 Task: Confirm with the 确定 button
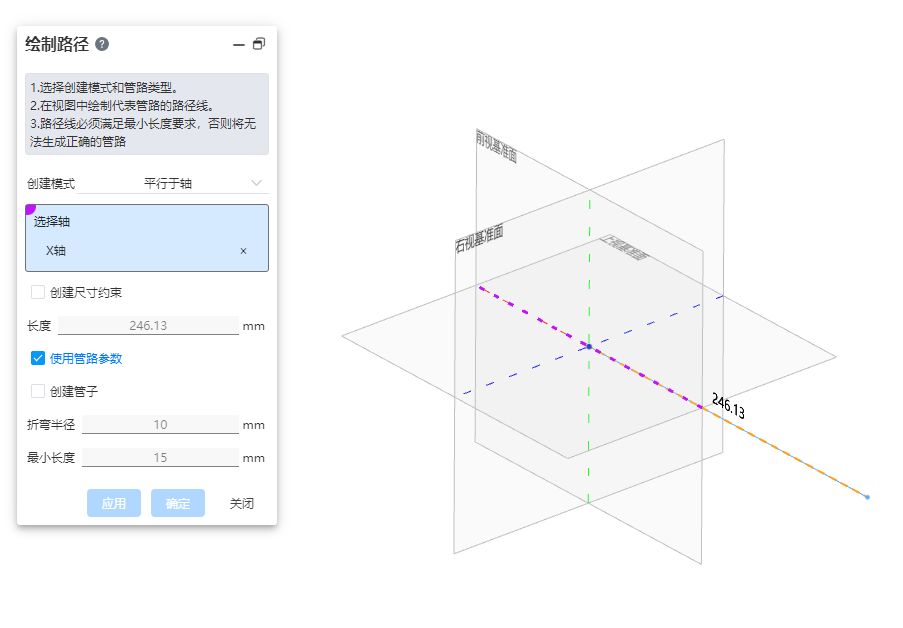point(178,503)
